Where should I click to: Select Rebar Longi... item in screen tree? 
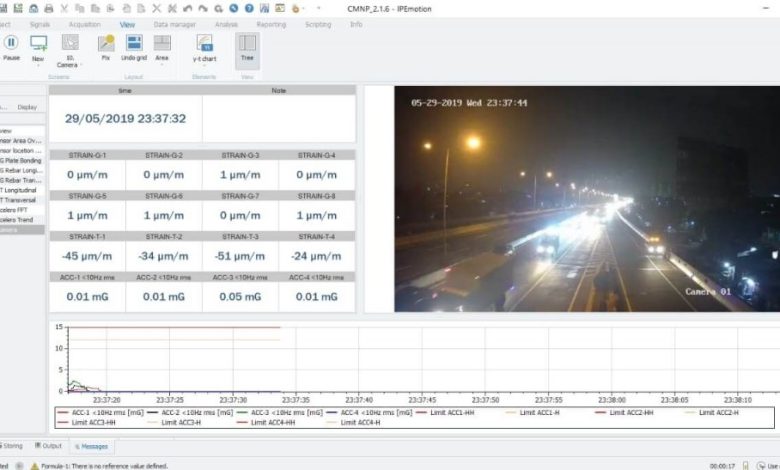[x=20, y=169]
